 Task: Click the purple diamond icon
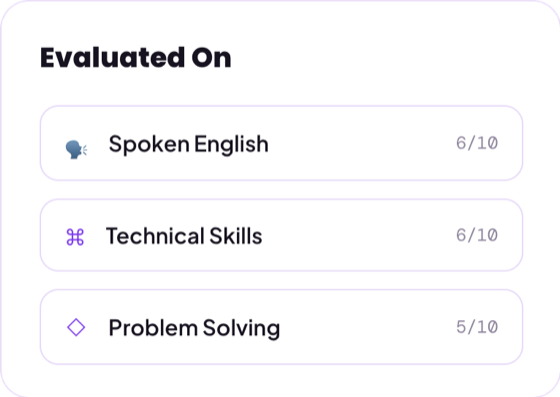pyautogui.click(x=76, y=327)
